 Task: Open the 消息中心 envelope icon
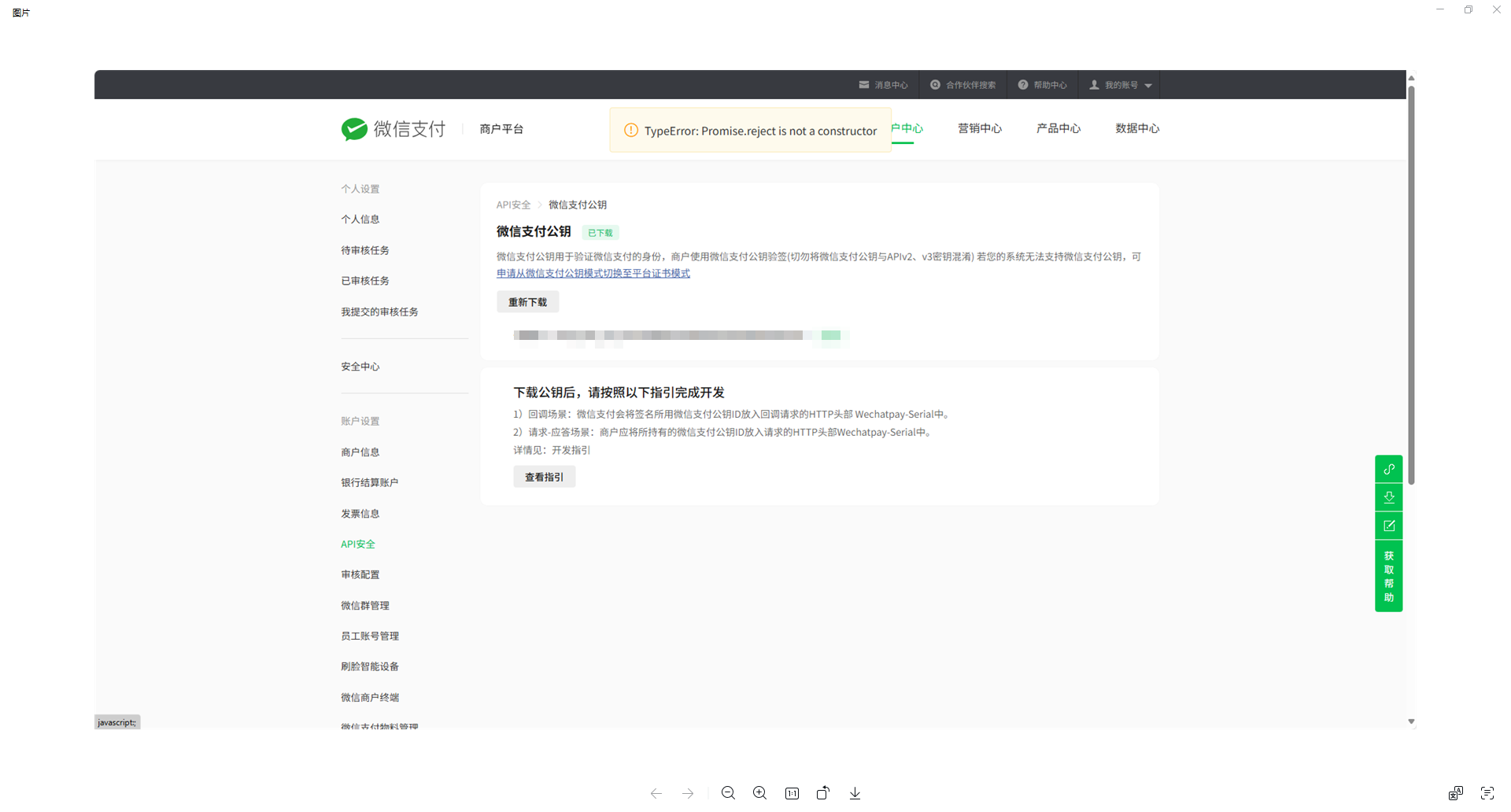point(864,85)
